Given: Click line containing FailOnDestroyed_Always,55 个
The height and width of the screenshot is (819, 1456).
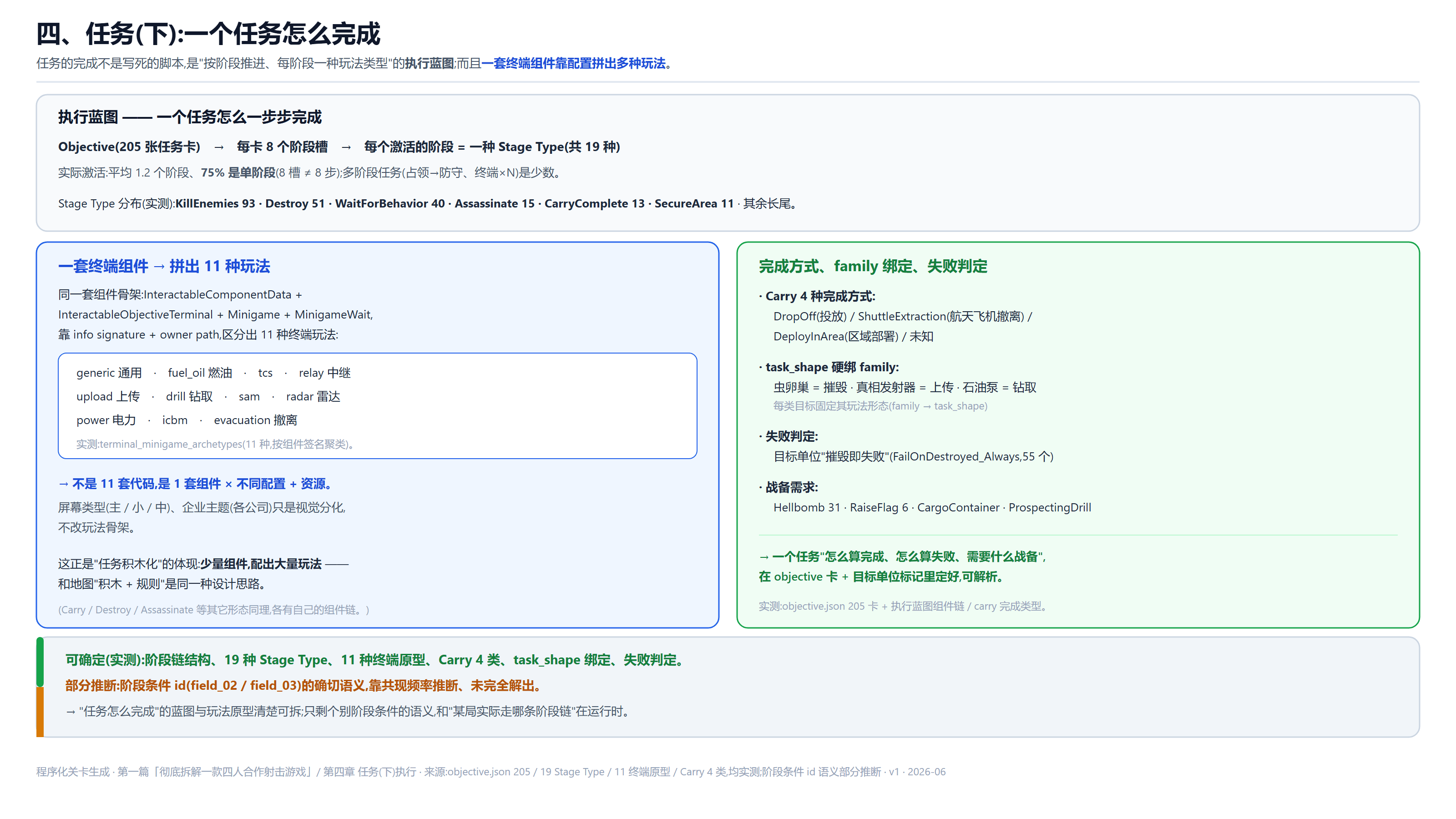Looking at the screenshot, I should [x=913, y=457].
